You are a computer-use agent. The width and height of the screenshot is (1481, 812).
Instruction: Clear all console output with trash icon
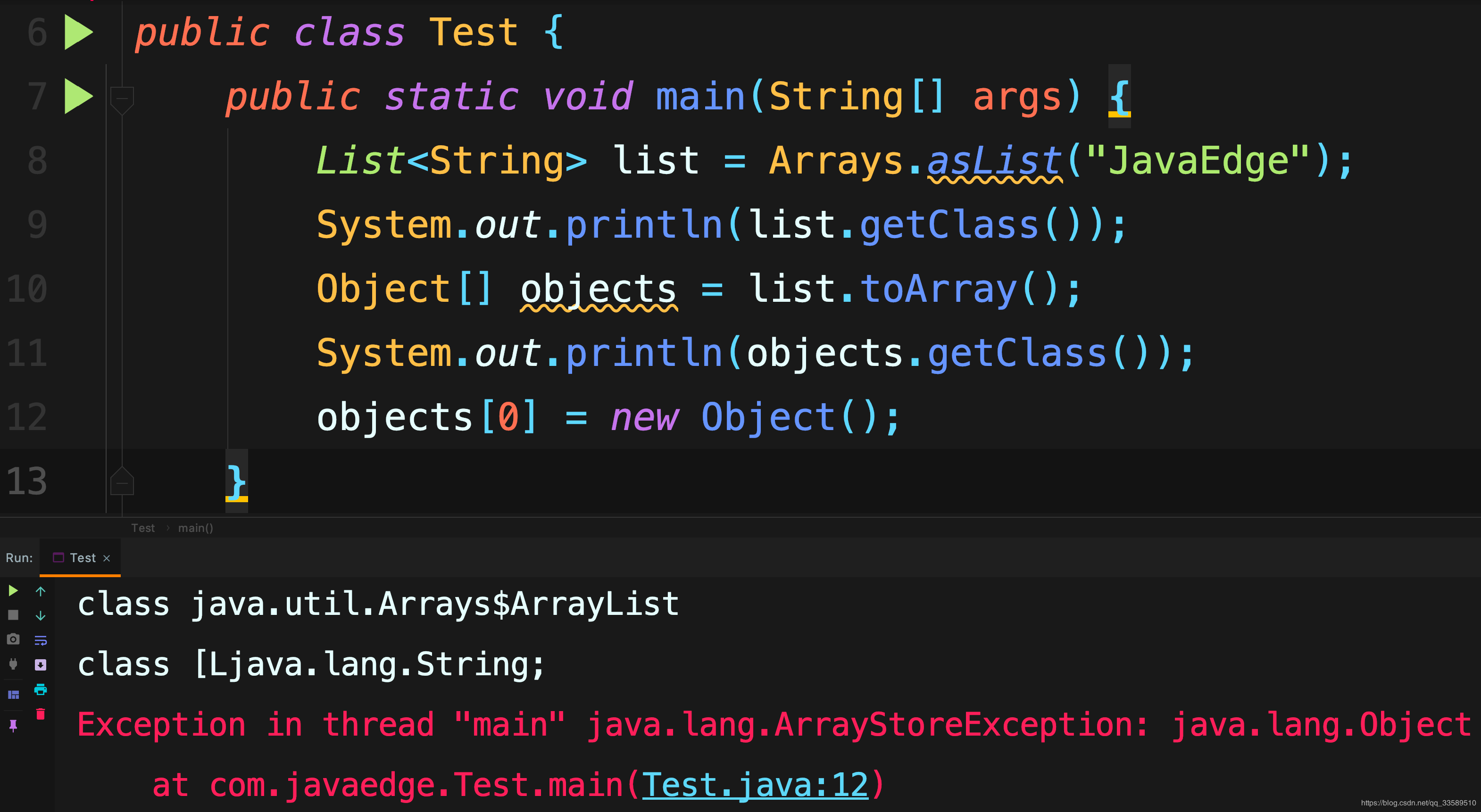pos(40,714)
